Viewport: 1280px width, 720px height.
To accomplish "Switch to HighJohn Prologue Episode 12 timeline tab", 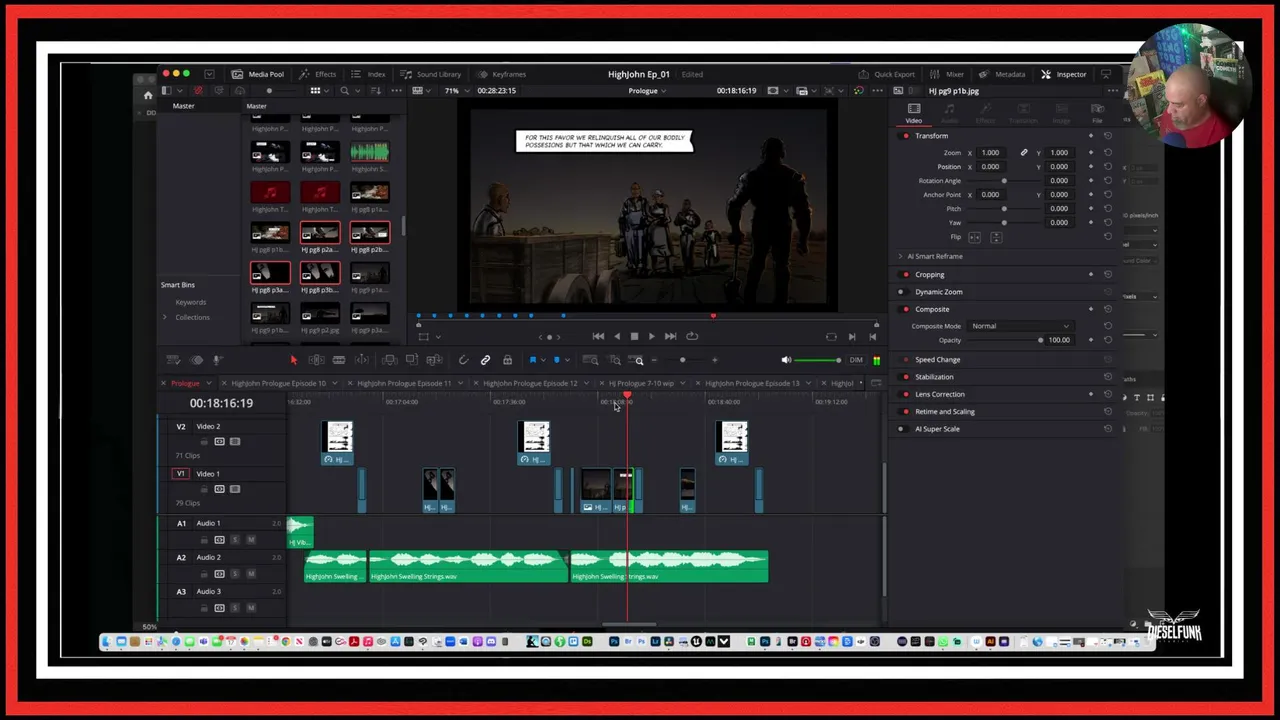I will [531, 384].
